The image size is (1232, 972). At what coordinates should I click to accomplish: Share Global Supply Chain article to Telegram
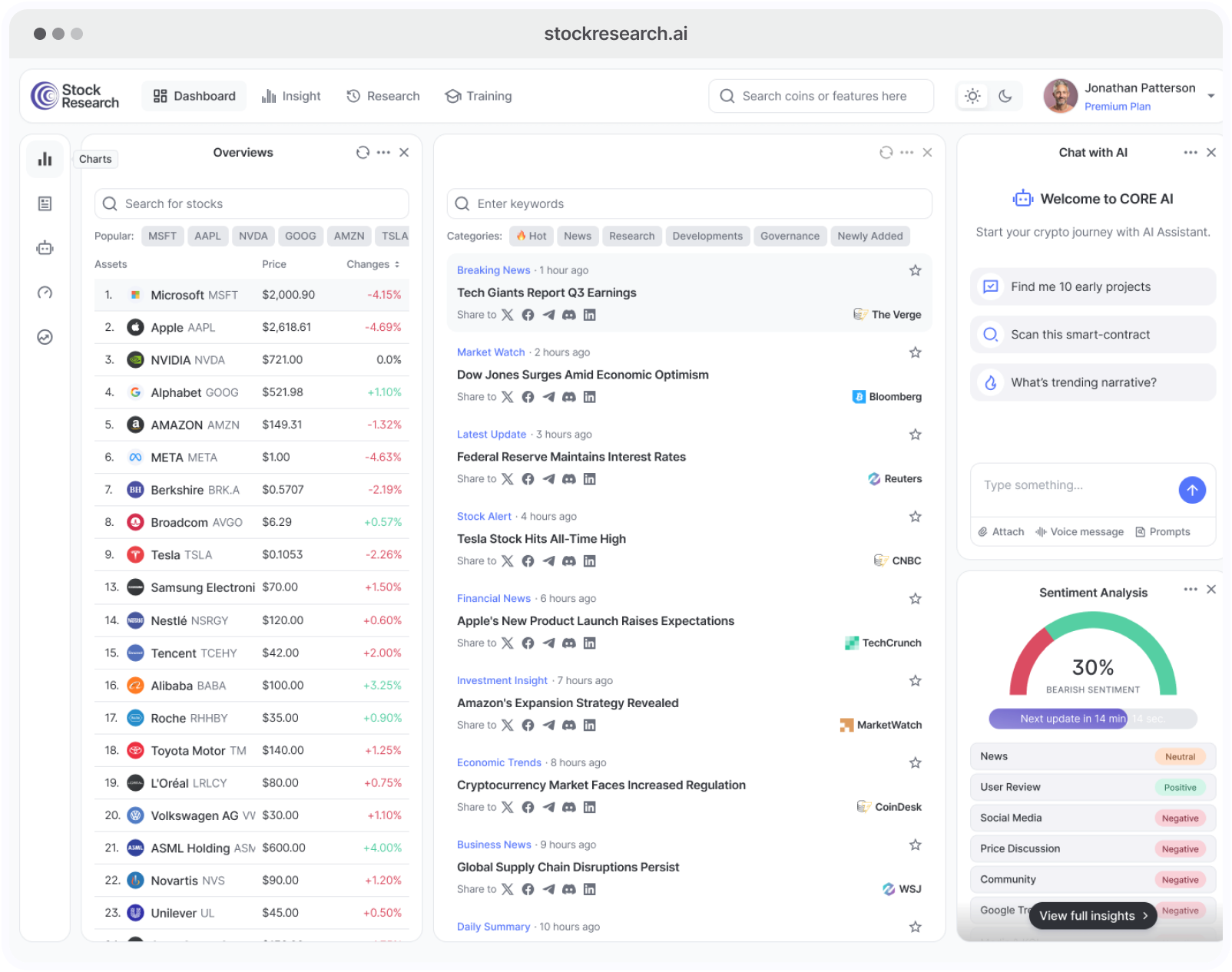[548, 890]
